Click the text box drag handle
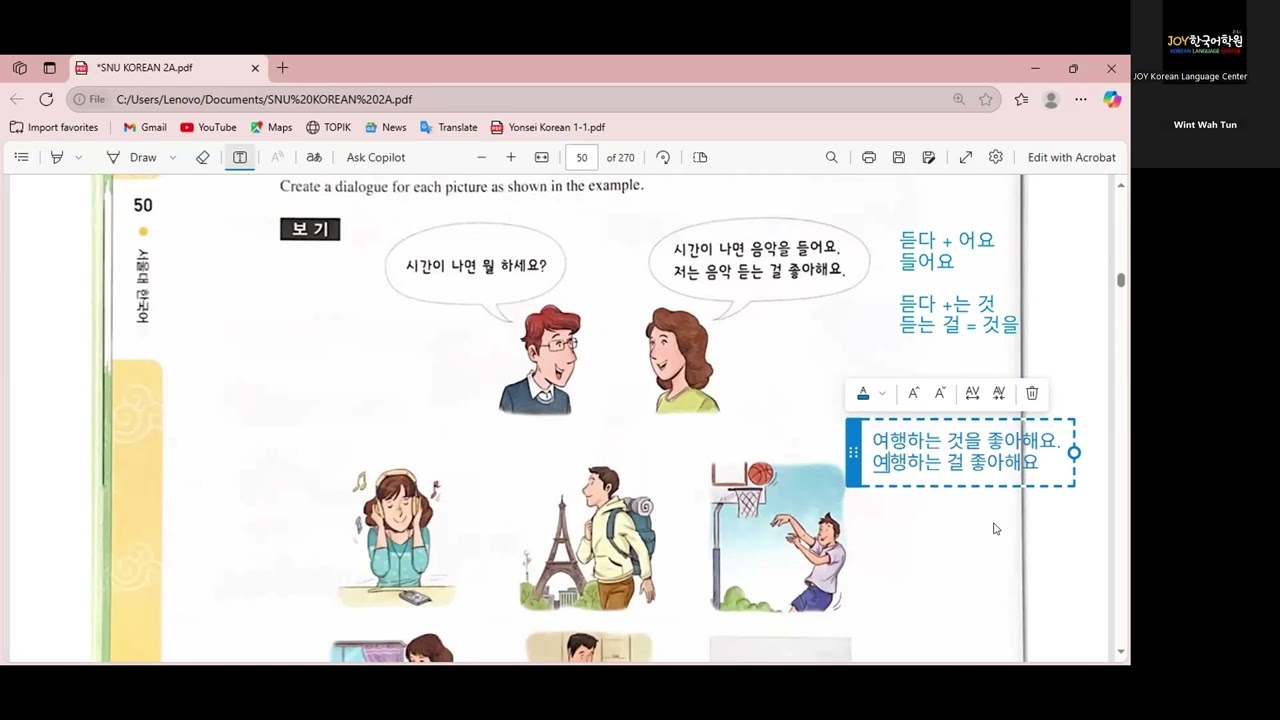Viewport: 1280px width, 720px height. 853,452
